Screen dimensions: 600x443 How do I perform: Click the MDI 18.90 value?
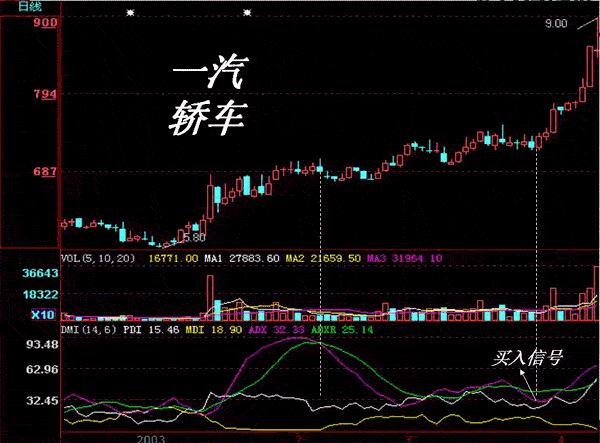coord(214,329)
